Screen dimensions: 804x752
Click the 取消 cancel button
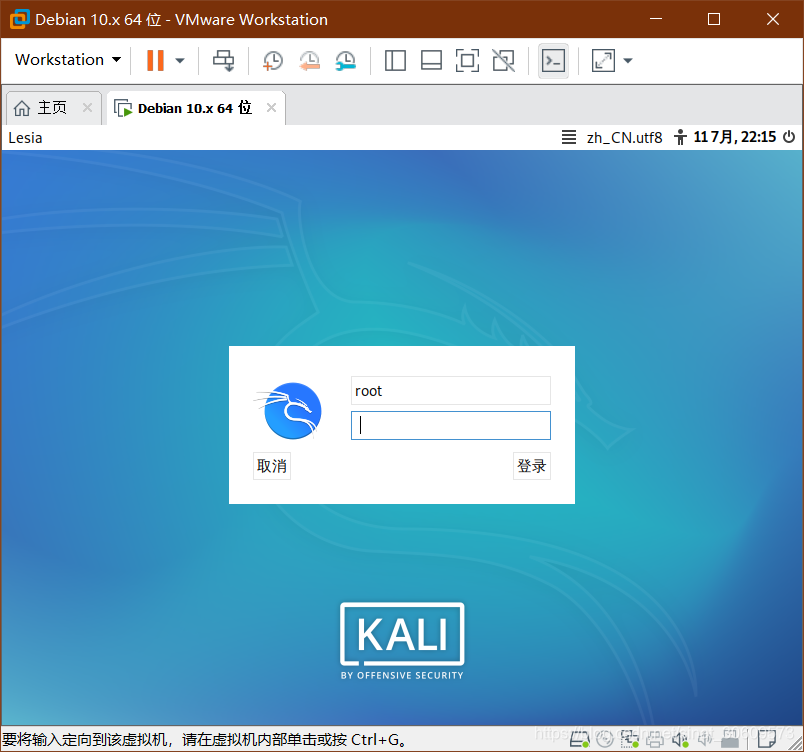[x=272, y=466]
